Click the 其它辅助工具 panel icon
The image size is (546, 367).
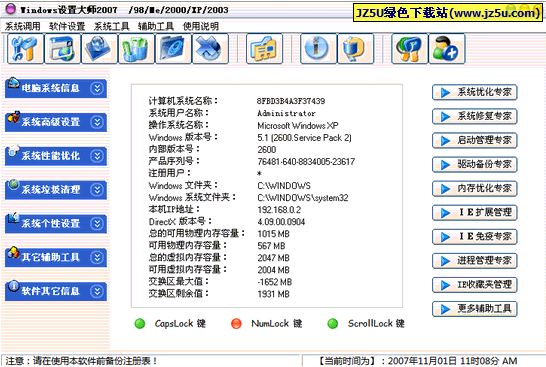(13, 252)
